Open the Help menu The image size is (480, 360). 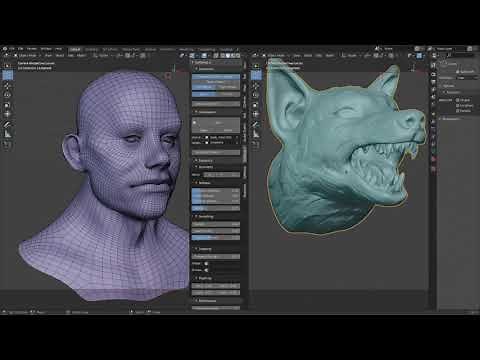(59, 49)
